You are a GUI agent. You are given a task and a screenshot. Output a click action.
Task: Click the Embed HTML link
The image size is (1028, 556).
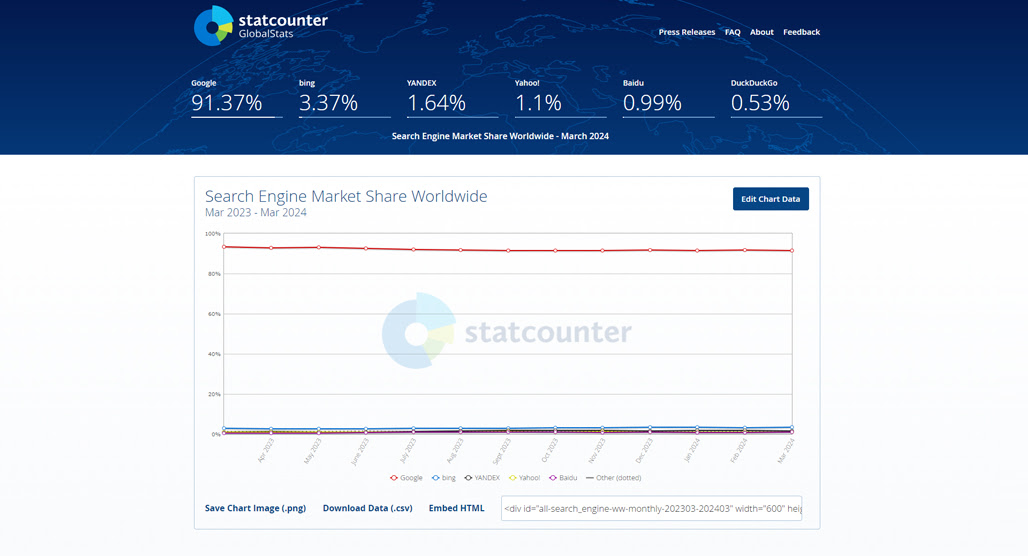(x=456, y=508)
